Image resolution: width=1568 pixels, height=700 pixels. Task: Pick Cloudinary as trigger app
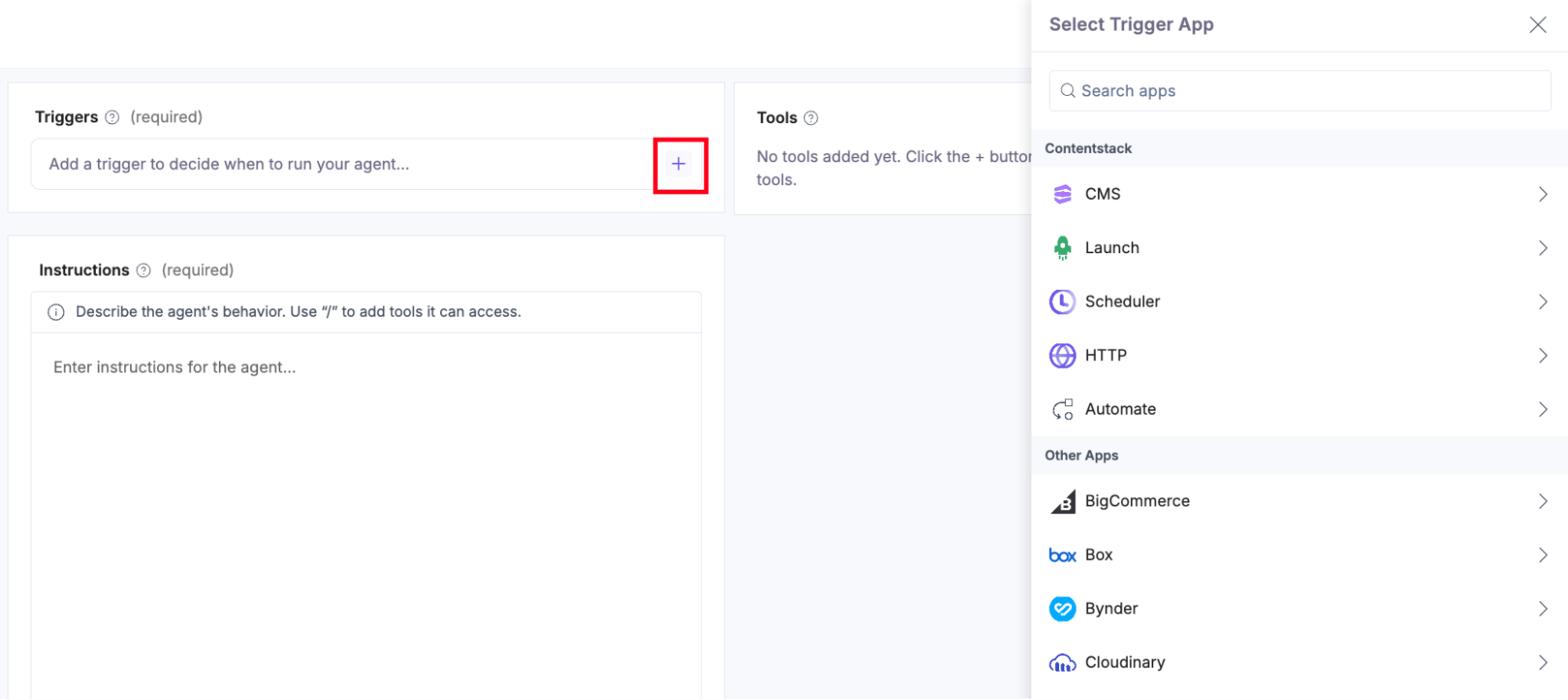coord(1300,663)
